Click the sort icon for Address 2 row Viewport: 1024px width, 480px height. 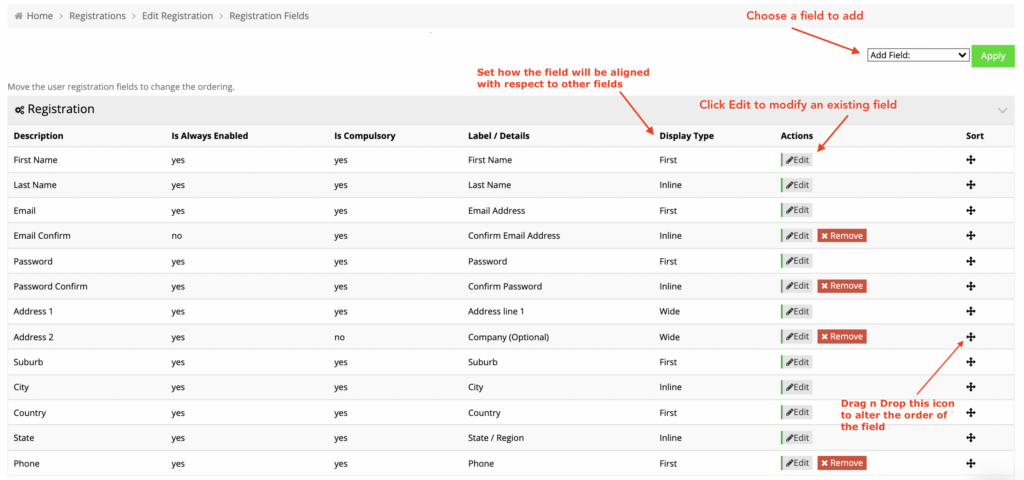click(970, 337)
